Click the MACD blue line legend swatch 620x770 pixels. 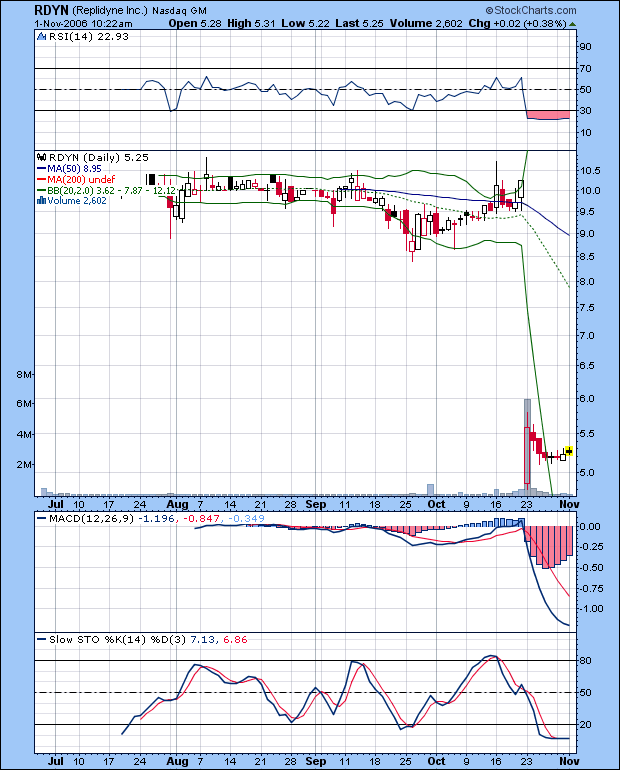(x=42, y=519)
